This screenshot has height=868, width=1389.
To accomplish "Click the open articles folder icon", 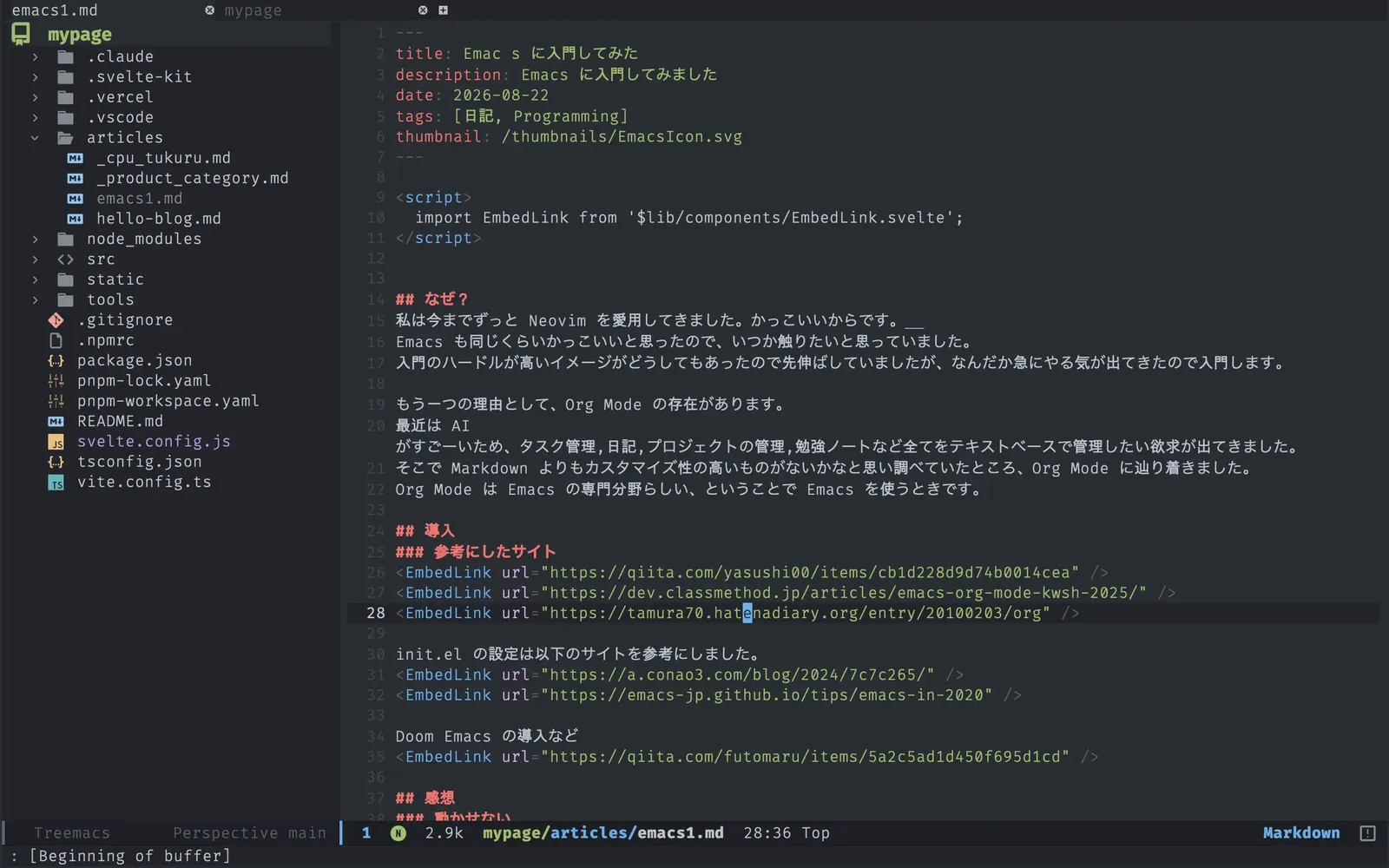I will click(x=65, y=137).
